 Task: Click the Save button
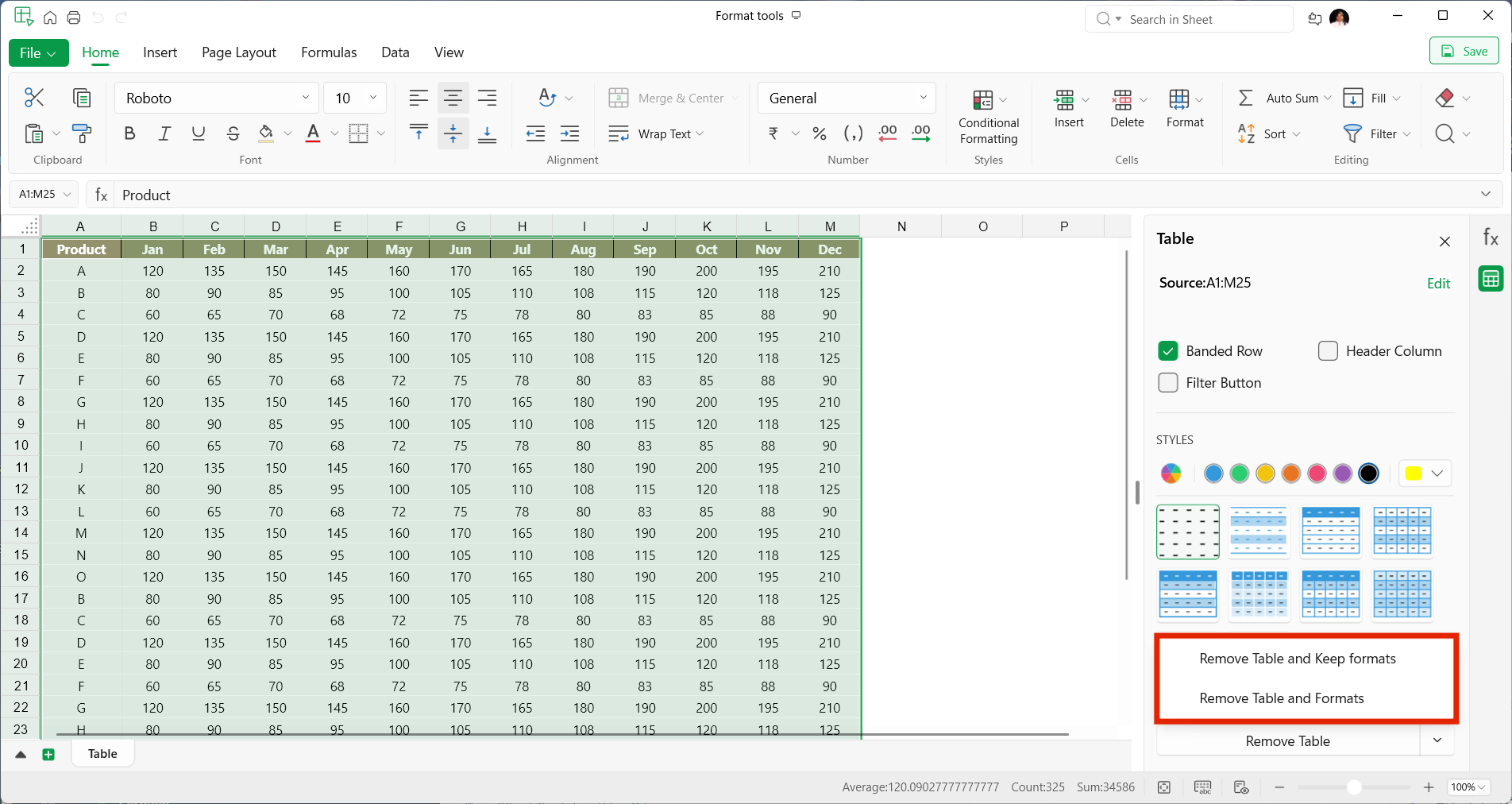(1464, 52)
